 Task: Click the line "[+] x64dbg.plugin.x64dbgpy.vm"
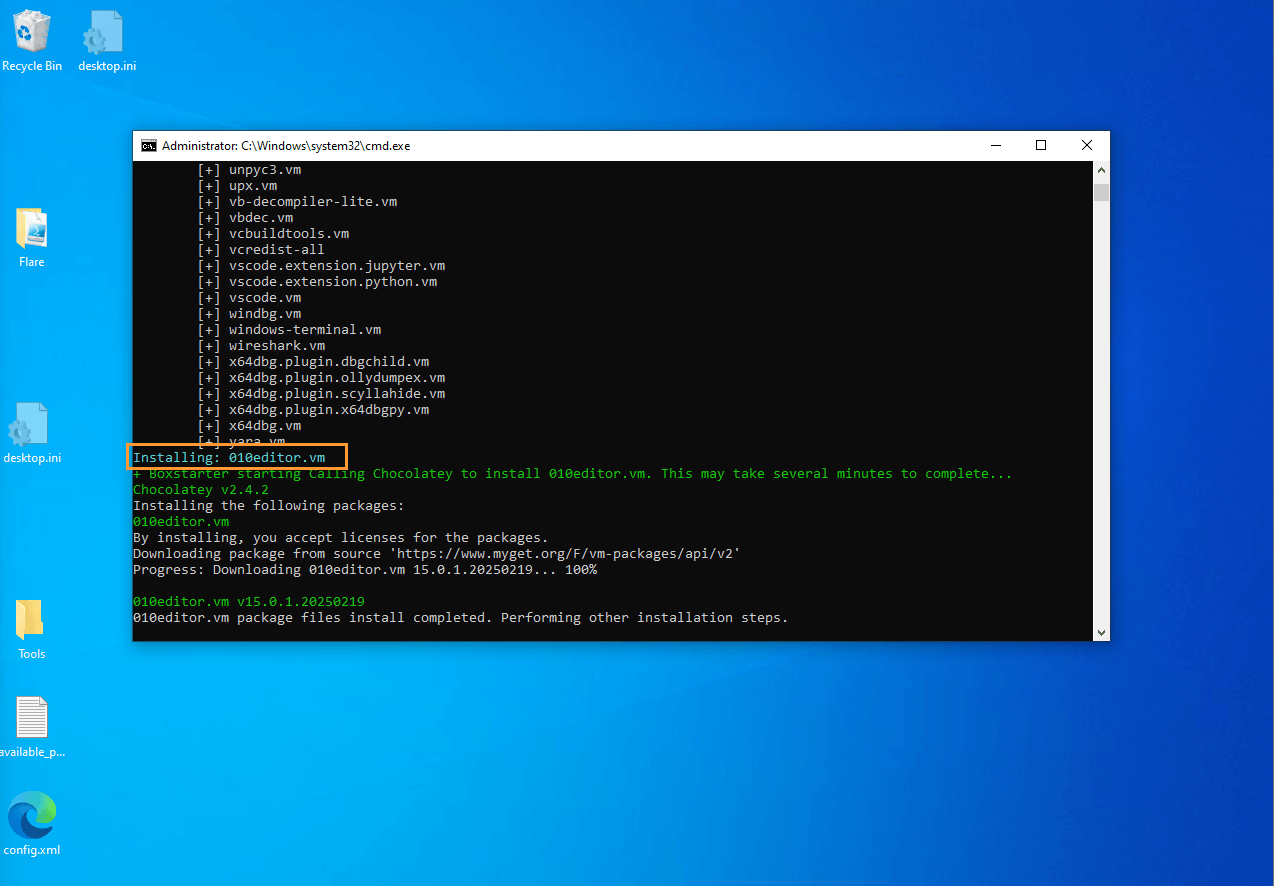(313, 410)
